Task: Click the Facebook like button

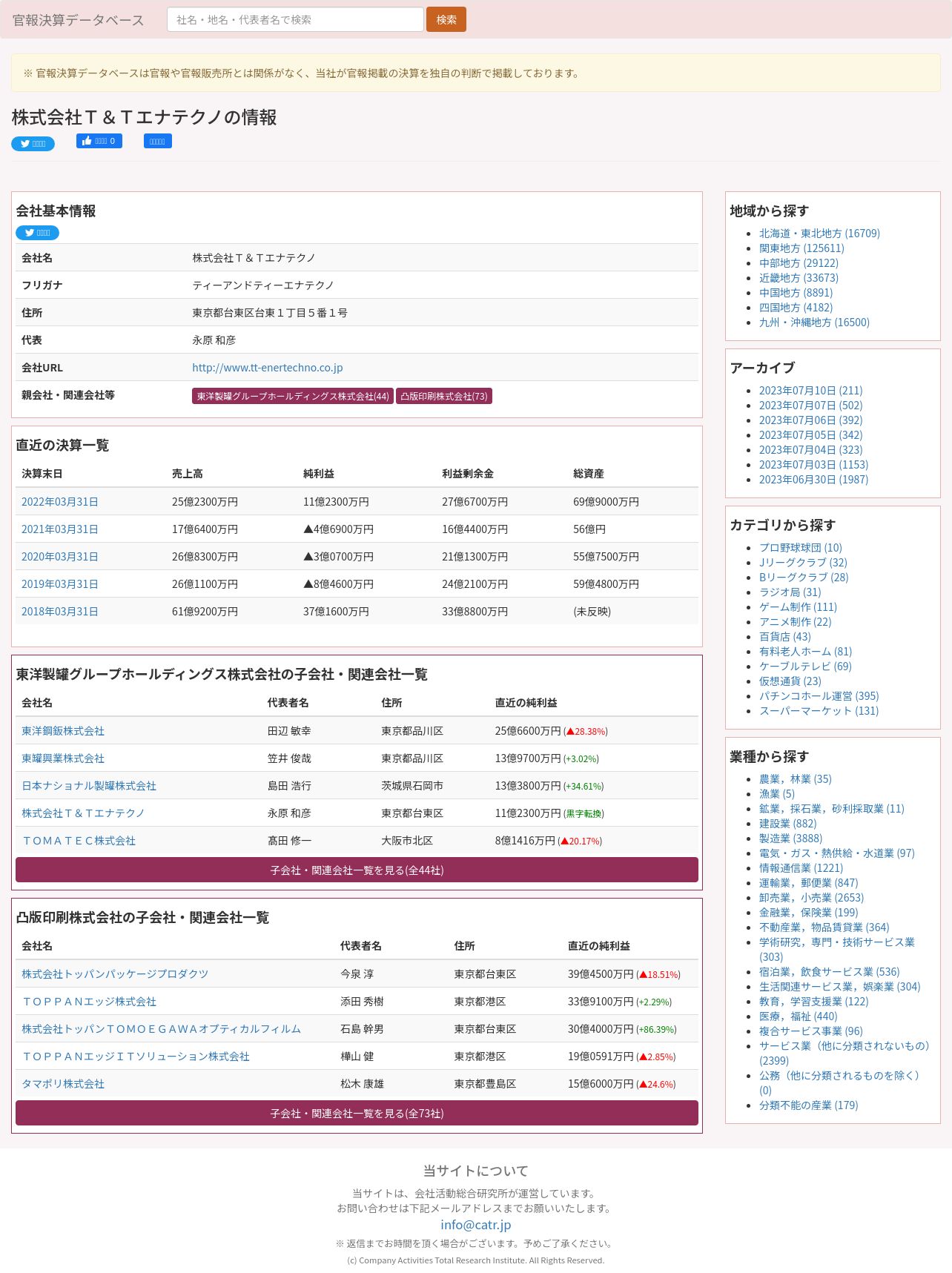Action: pos(99,141)
